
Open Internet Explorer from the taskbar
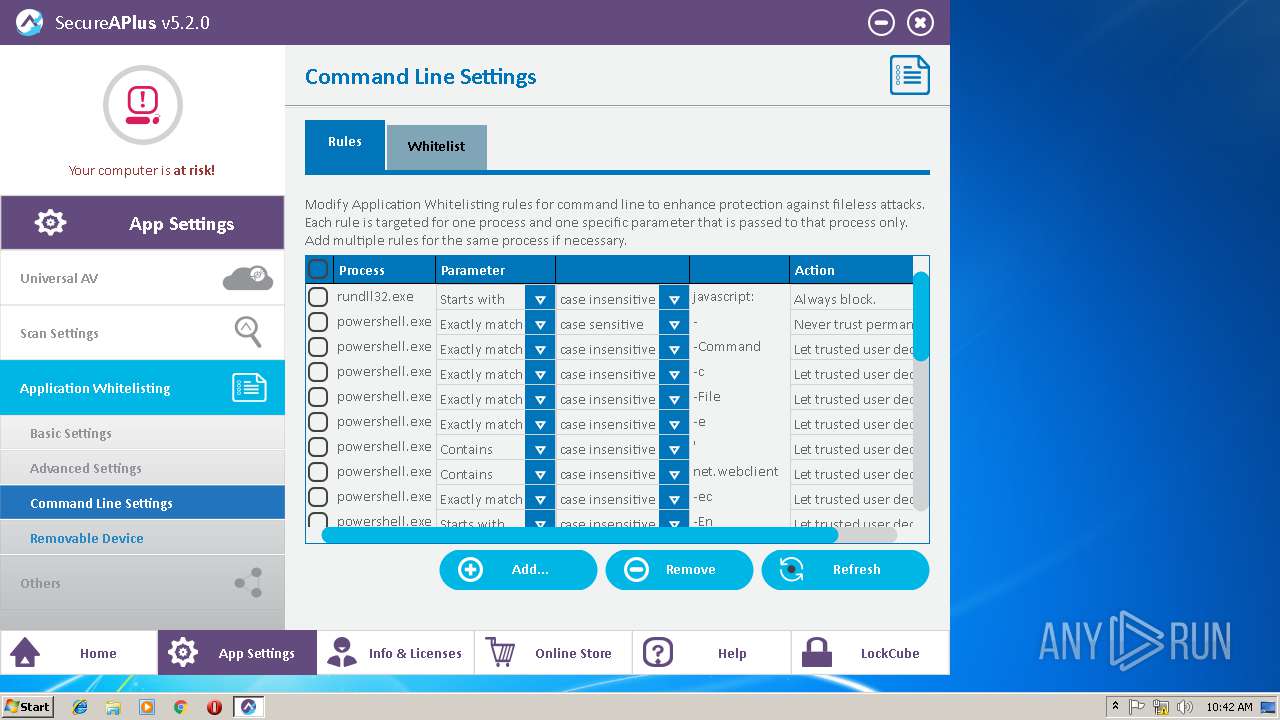click(x=80, y=707)
